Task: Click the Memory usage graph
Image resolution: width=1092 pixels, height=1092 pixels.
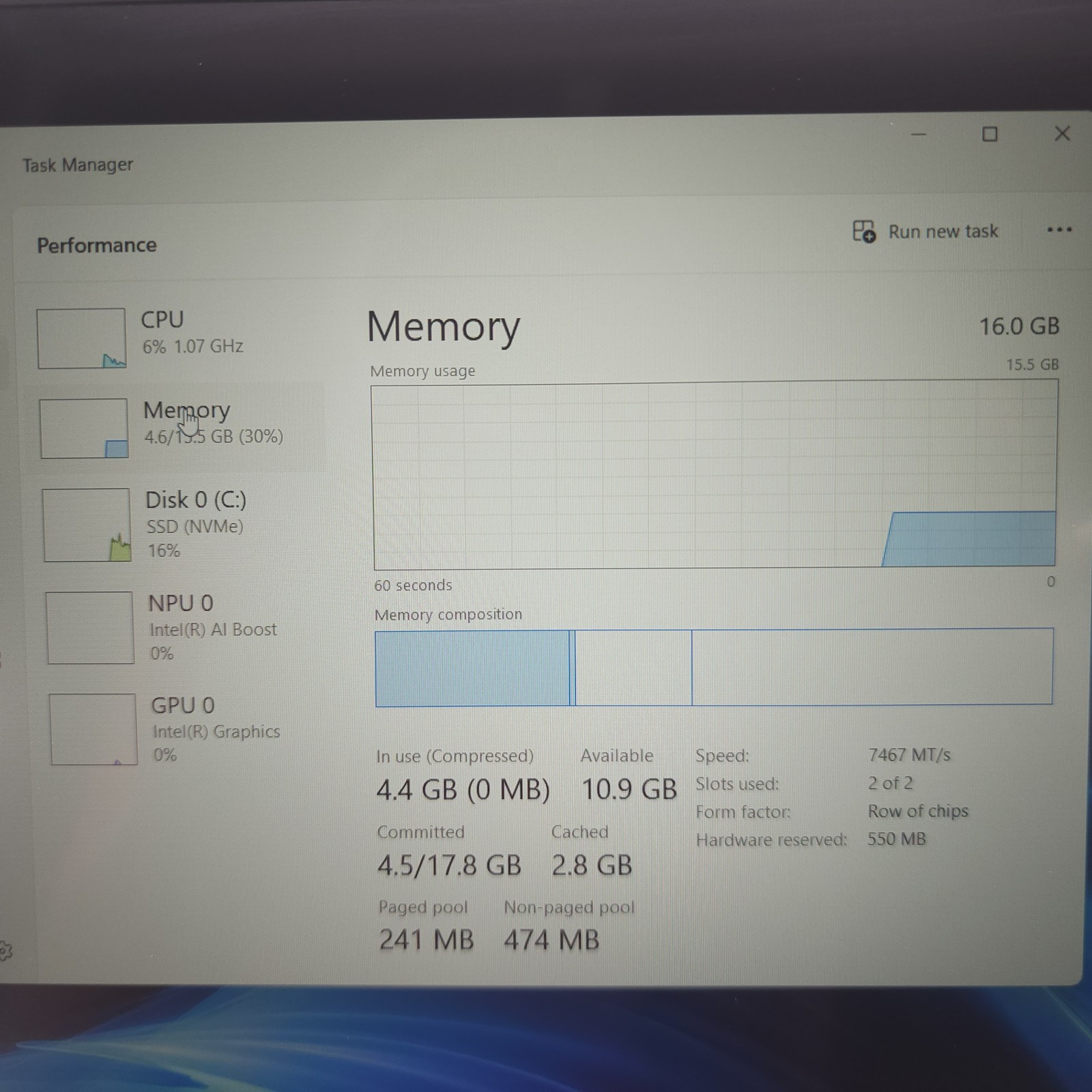Action: (715, 475)
